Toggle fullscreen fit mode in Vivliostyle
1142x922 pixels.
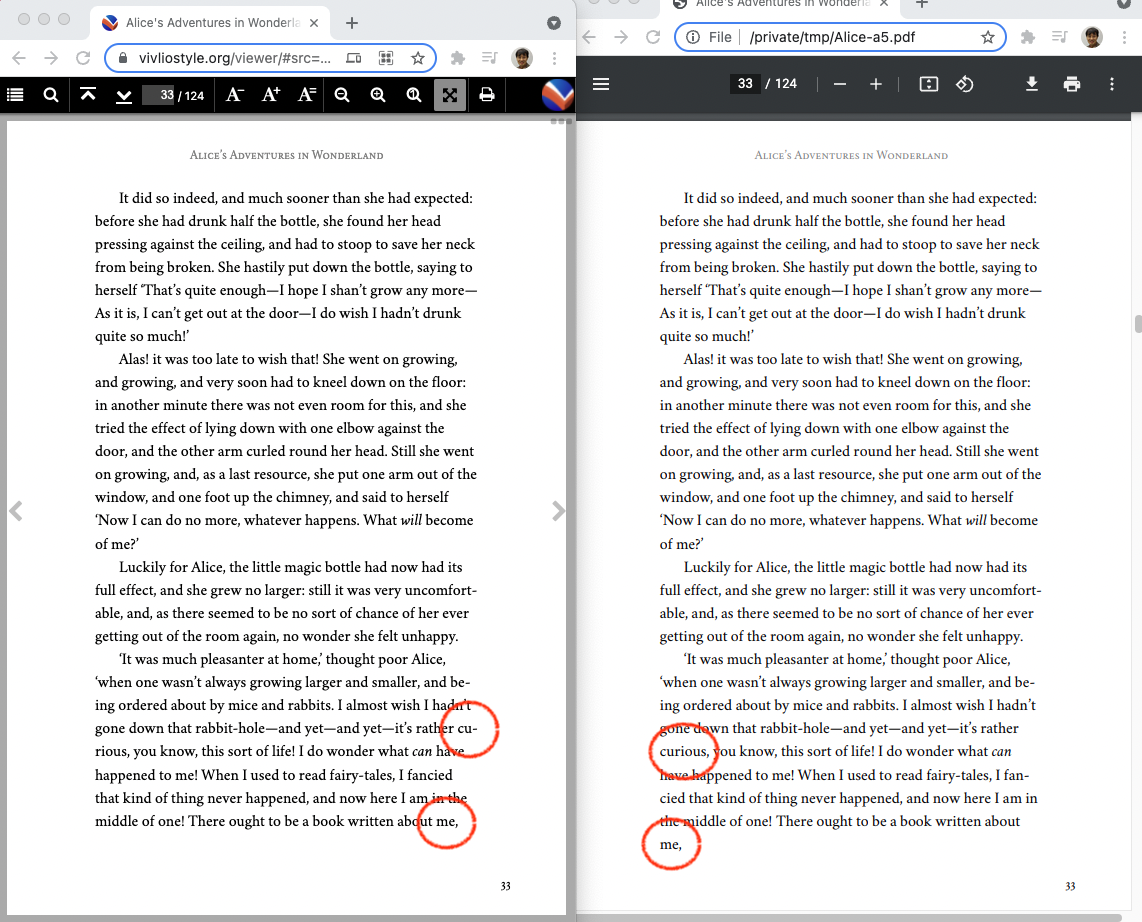point(450,95)
